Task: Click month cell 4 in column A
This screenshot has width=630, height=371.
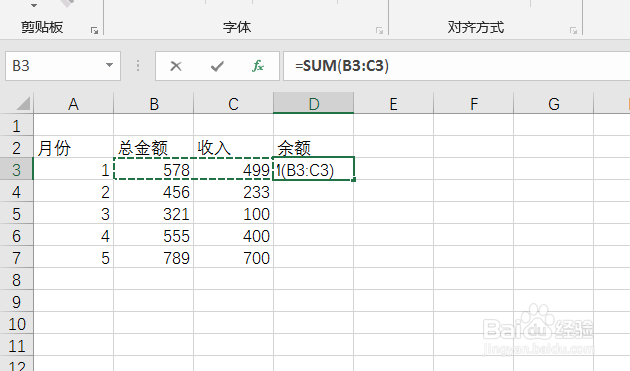Action: coord(74,236)
